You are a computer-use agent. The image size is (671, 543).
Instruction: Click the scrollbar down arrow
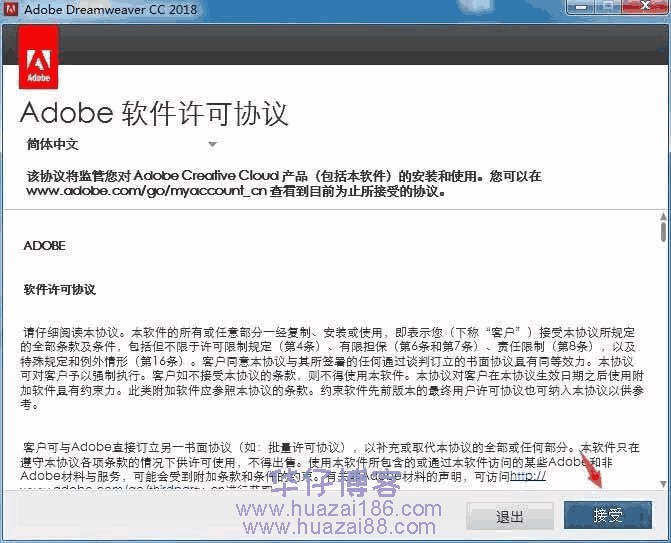click(x=663, y=484)
